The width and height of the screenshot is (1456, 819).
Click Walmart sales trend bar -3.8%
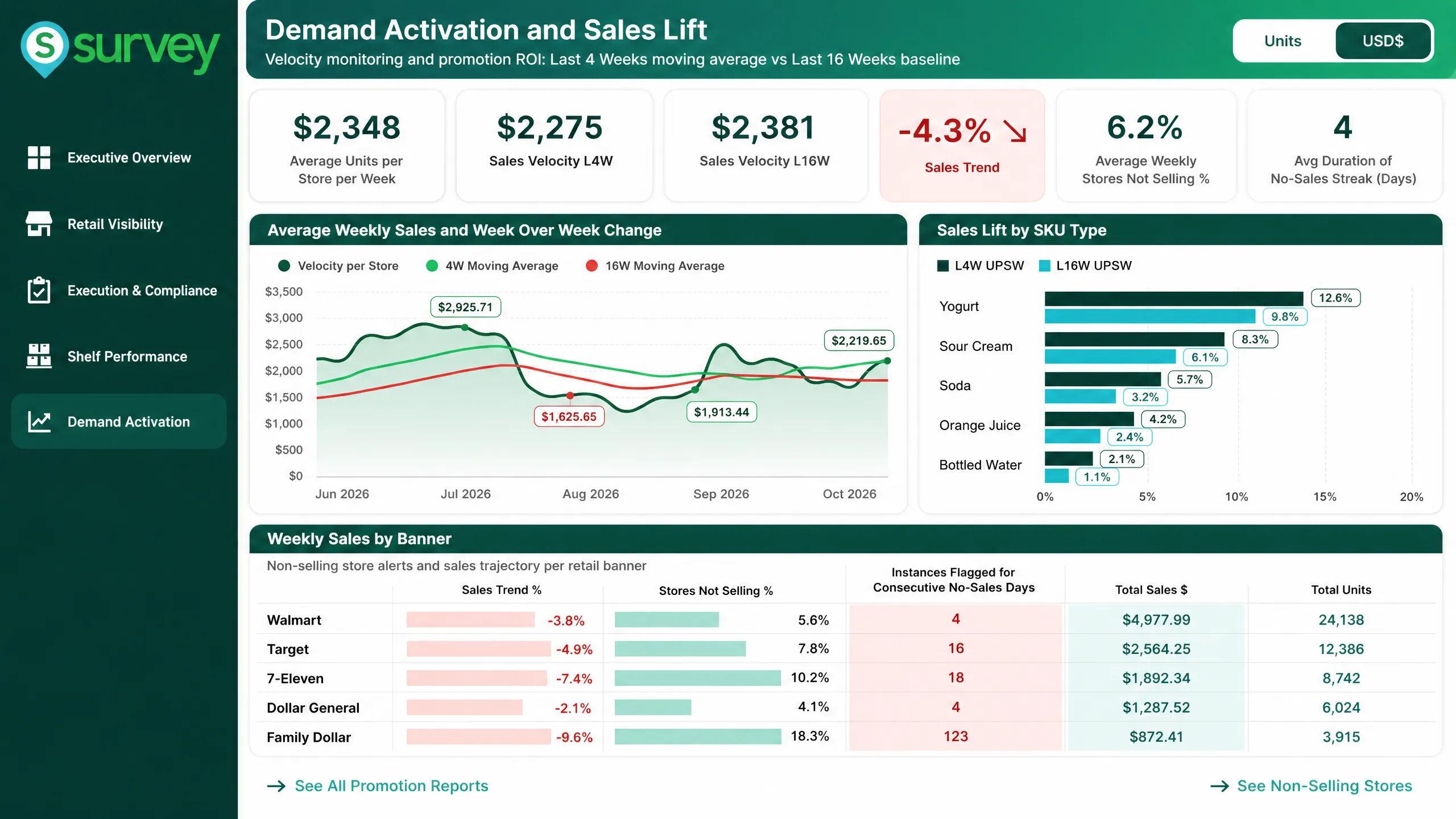(x=470, y=620)
